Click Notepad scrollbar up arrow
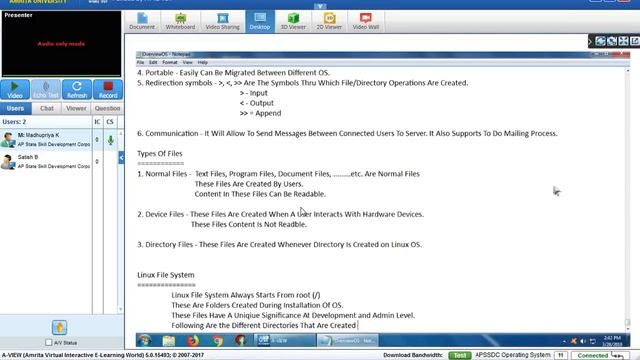 [628, 71]
